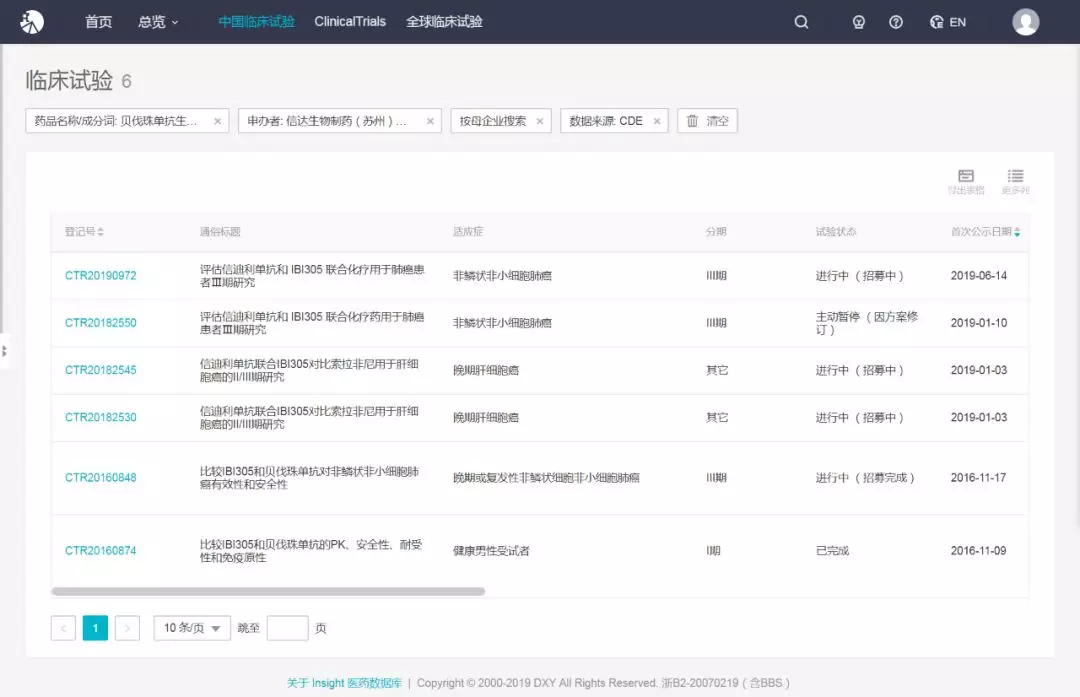Click the 通俗标题 column header
Image resolution: width=1080 pixels, height=697 pixels.
[x=220, y=232]
